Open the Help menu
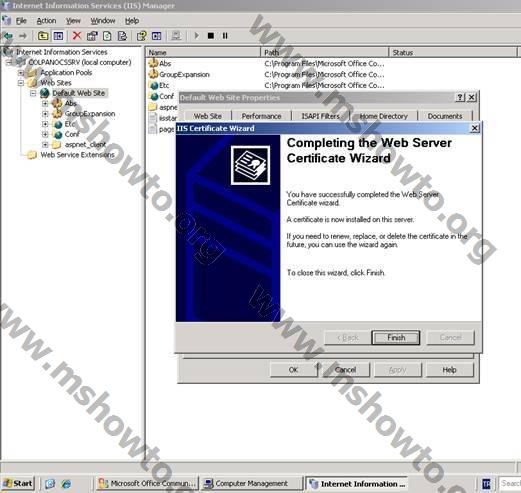 click(132, 21)
